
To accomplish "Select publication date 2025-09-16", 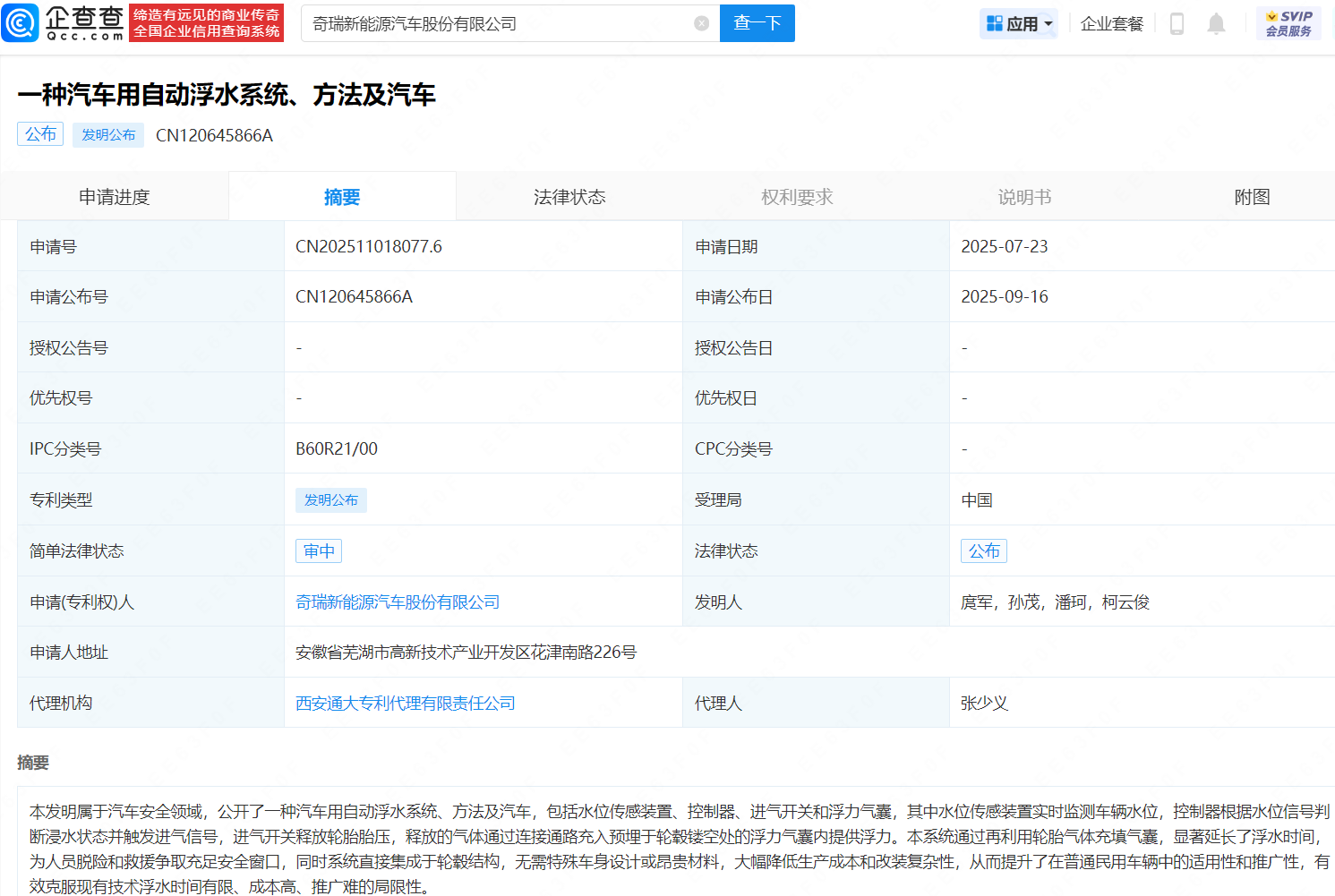I will 1005,297.
